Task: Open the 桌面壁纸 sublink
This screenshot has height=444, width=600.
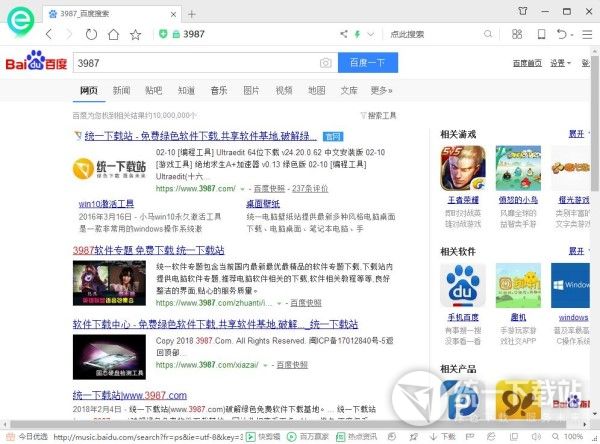Action: 263,204
